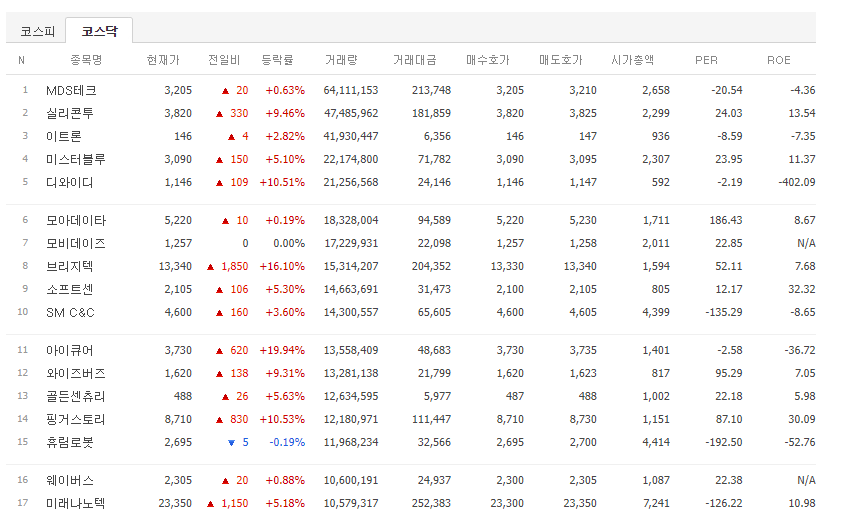Click bid price 13,330
This screenshot has height=517, width=844.
(507, 267)
